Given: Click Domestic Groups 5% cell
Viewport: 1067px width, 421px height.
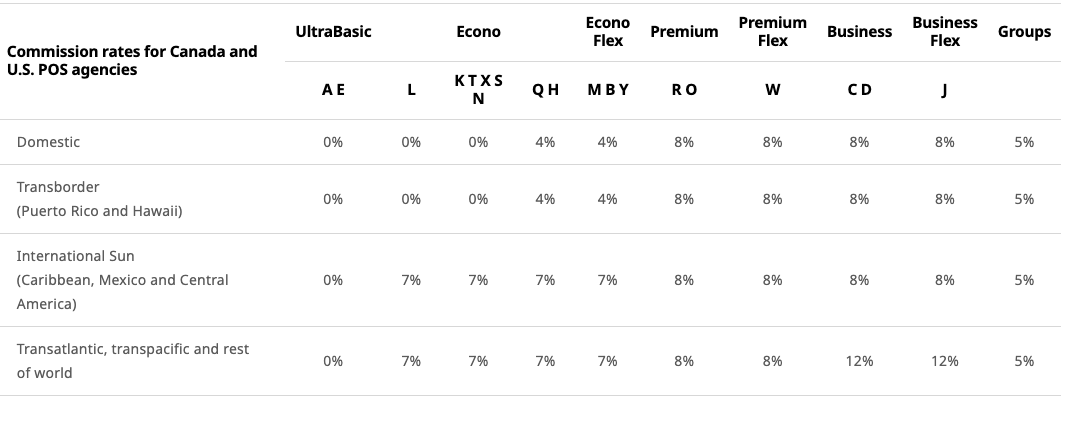Looking at the screenshot, I should pos(1024,142).
